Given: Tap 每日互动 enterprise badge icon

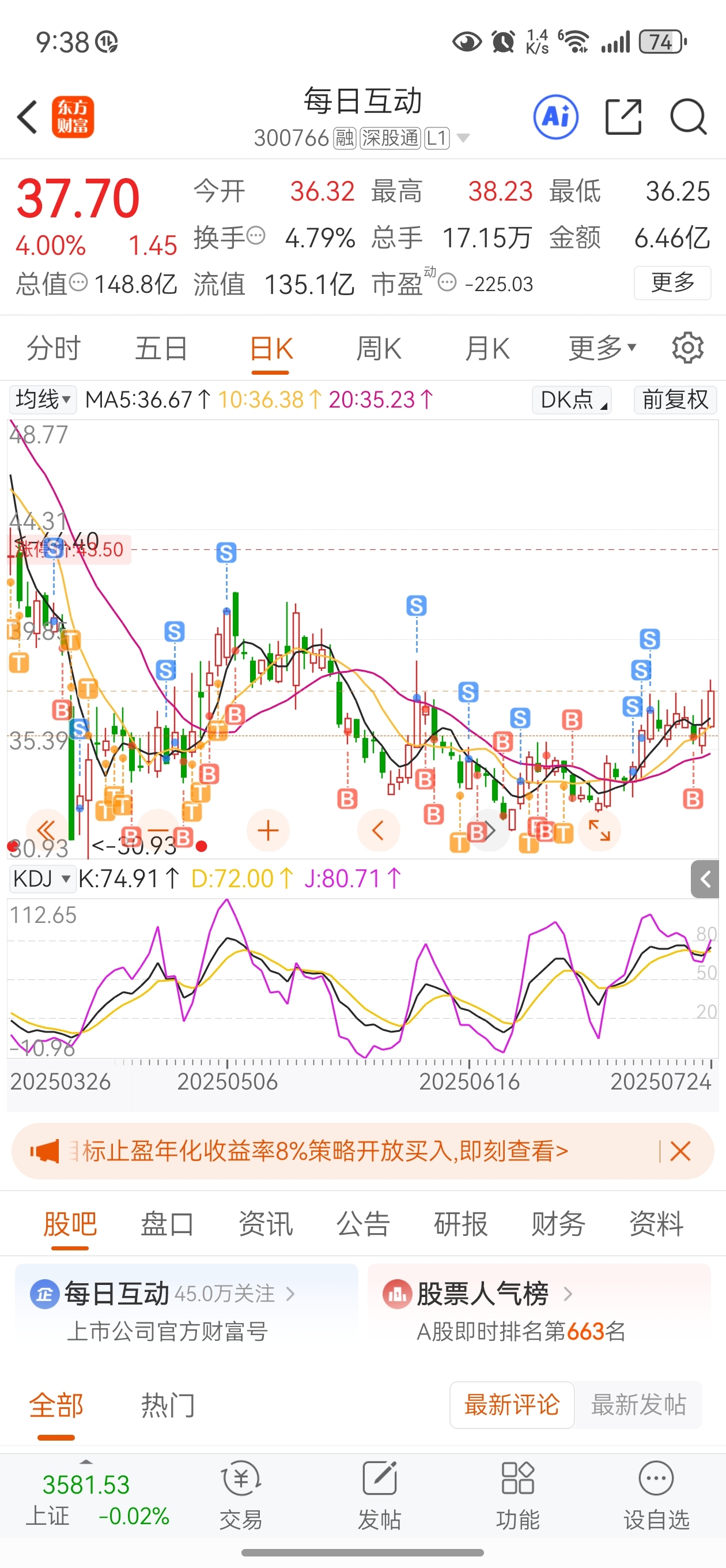Looking at the screenshot, I should [x=44, y=1294].
